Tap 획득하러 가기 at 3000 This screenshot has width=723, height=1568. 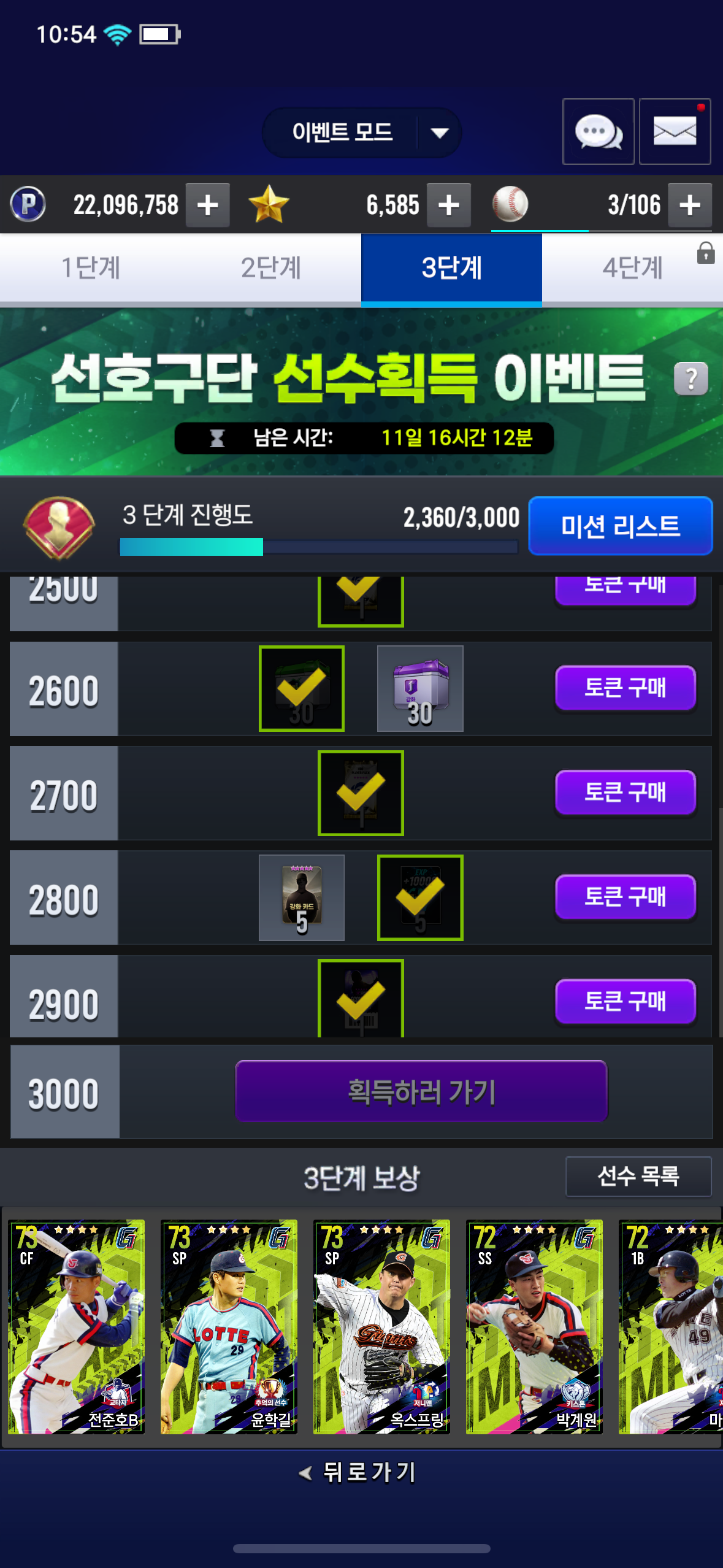[x=421, y=1091]
